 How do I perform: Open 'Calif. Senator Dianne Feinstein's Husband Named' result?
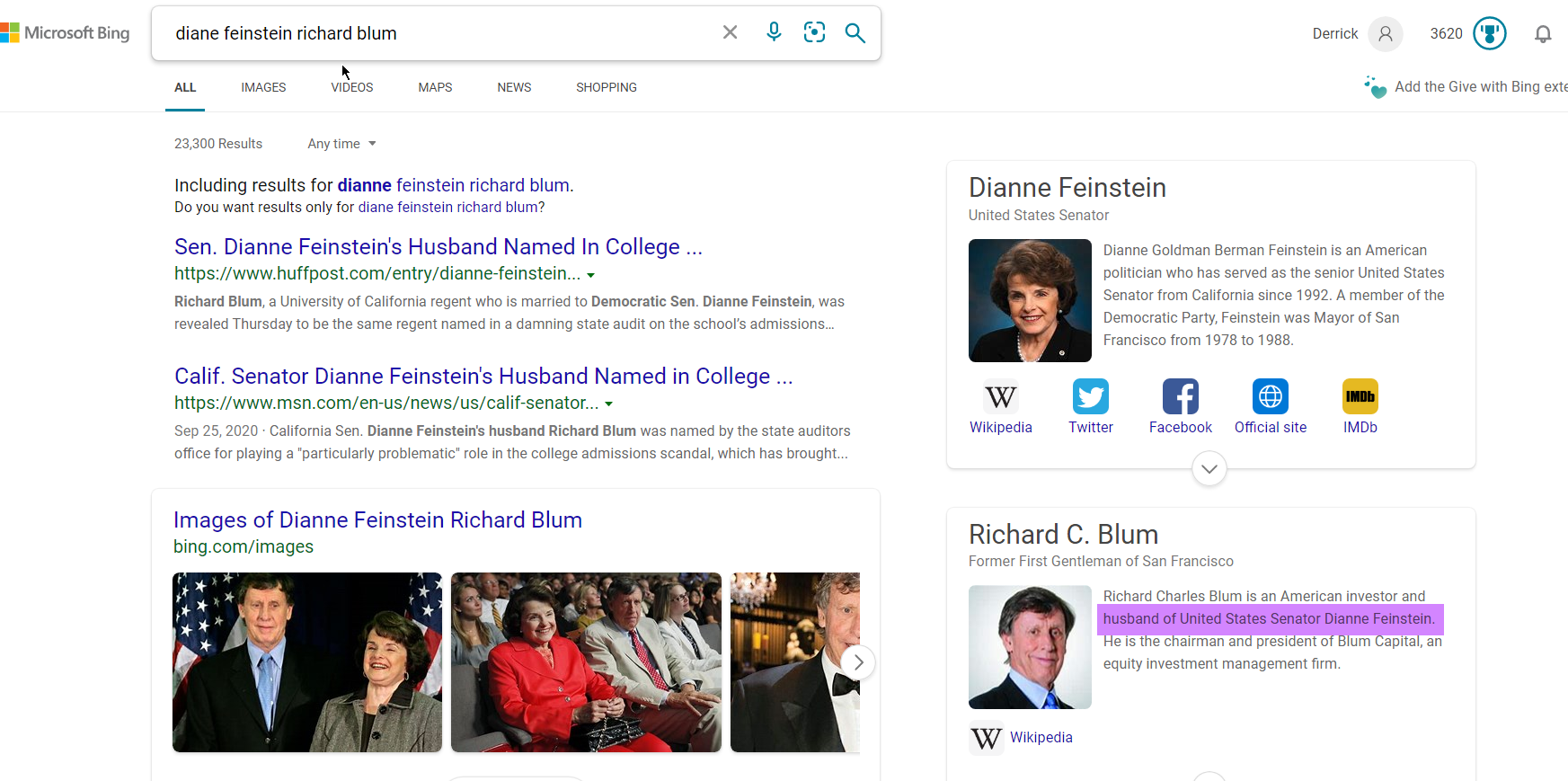483,377
